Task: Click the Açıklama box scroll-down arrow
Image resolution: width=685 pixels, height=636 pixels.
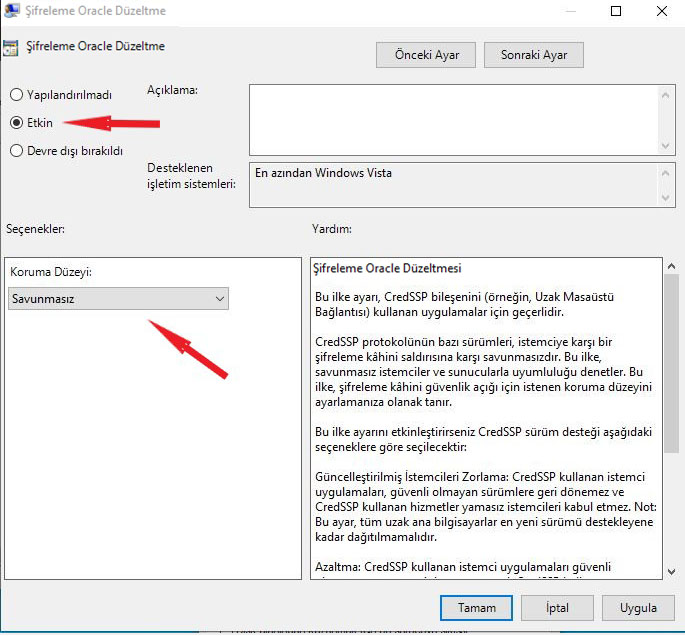Action: (x=665, y=145)
